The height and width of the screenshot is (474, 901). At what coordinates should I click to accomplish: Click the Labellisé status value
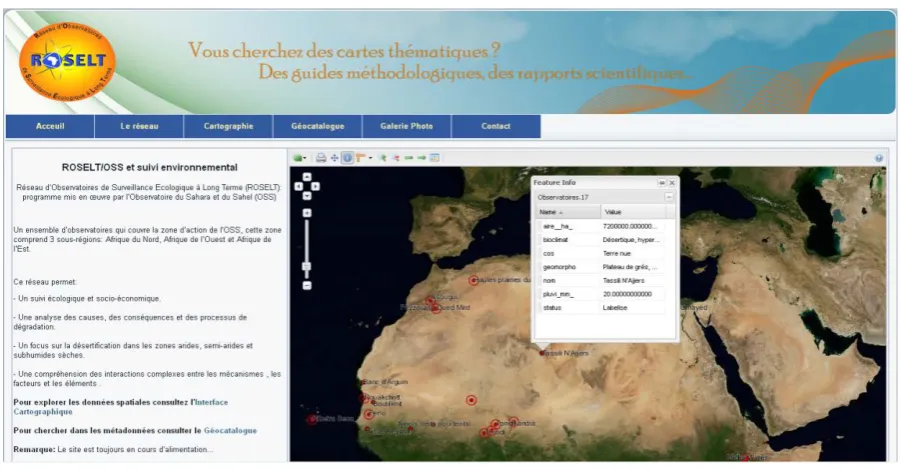(x=615, y=308)
